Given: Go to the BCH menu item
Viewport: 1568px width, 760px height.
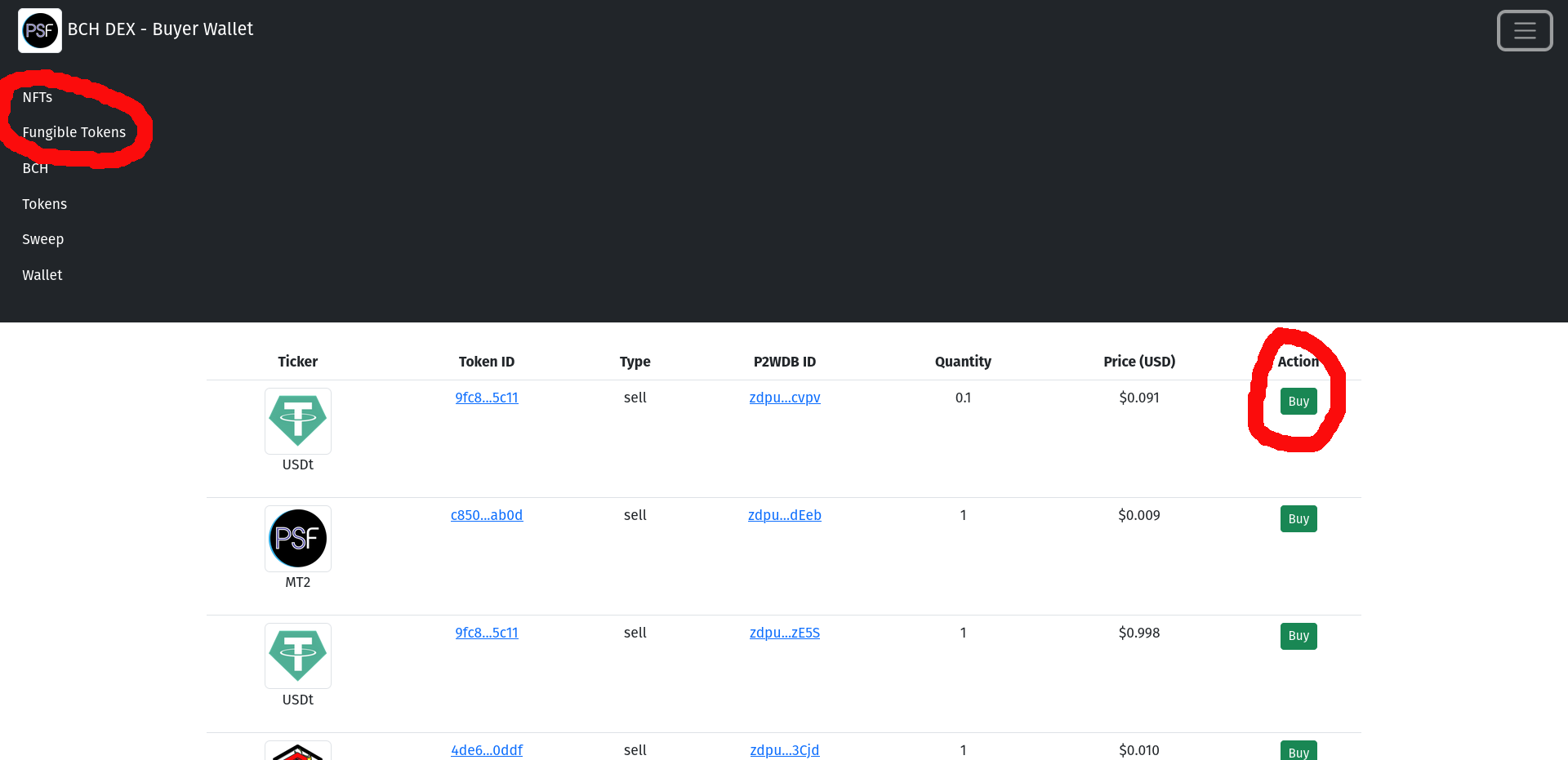Looking at the screenshot, I should 35,168.
